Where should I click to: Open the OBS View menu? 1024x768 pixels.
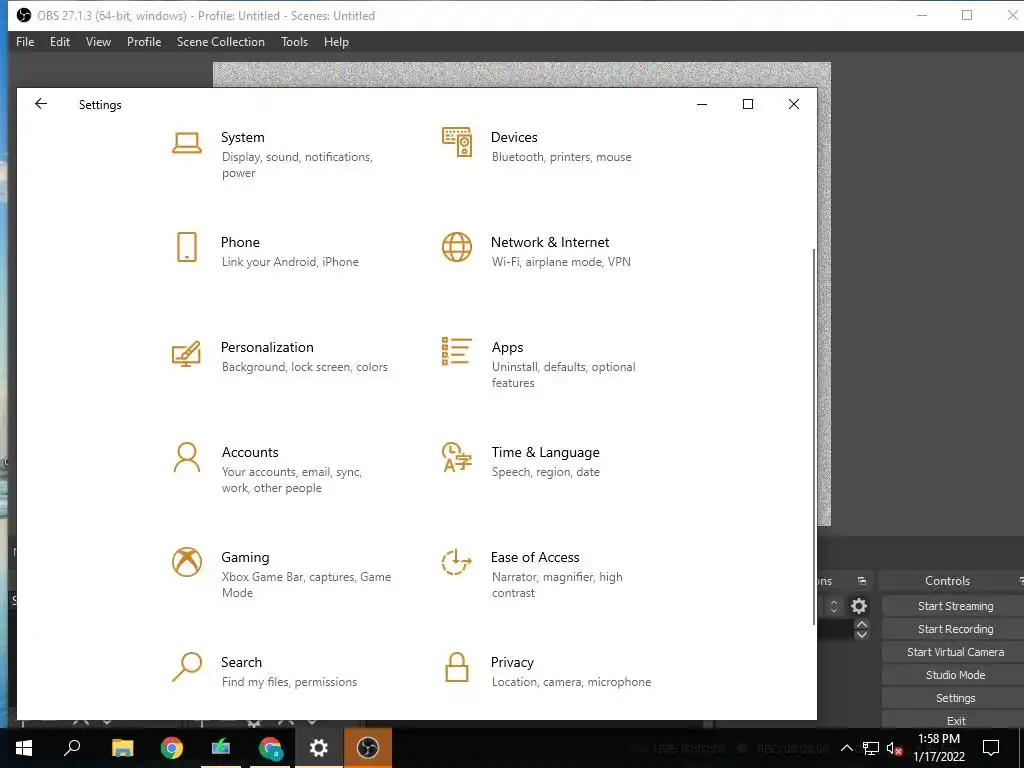[x=99, y=42]
